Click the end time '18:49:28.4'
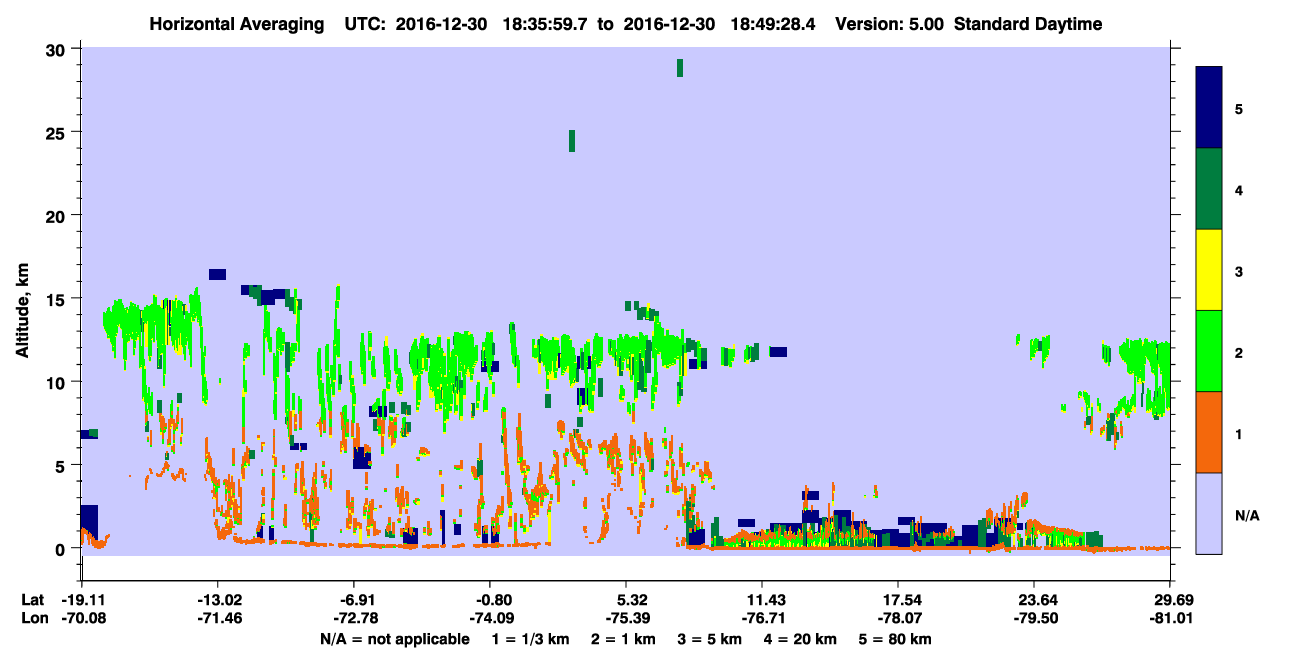1300x667 pixels. tap(774, 24)
